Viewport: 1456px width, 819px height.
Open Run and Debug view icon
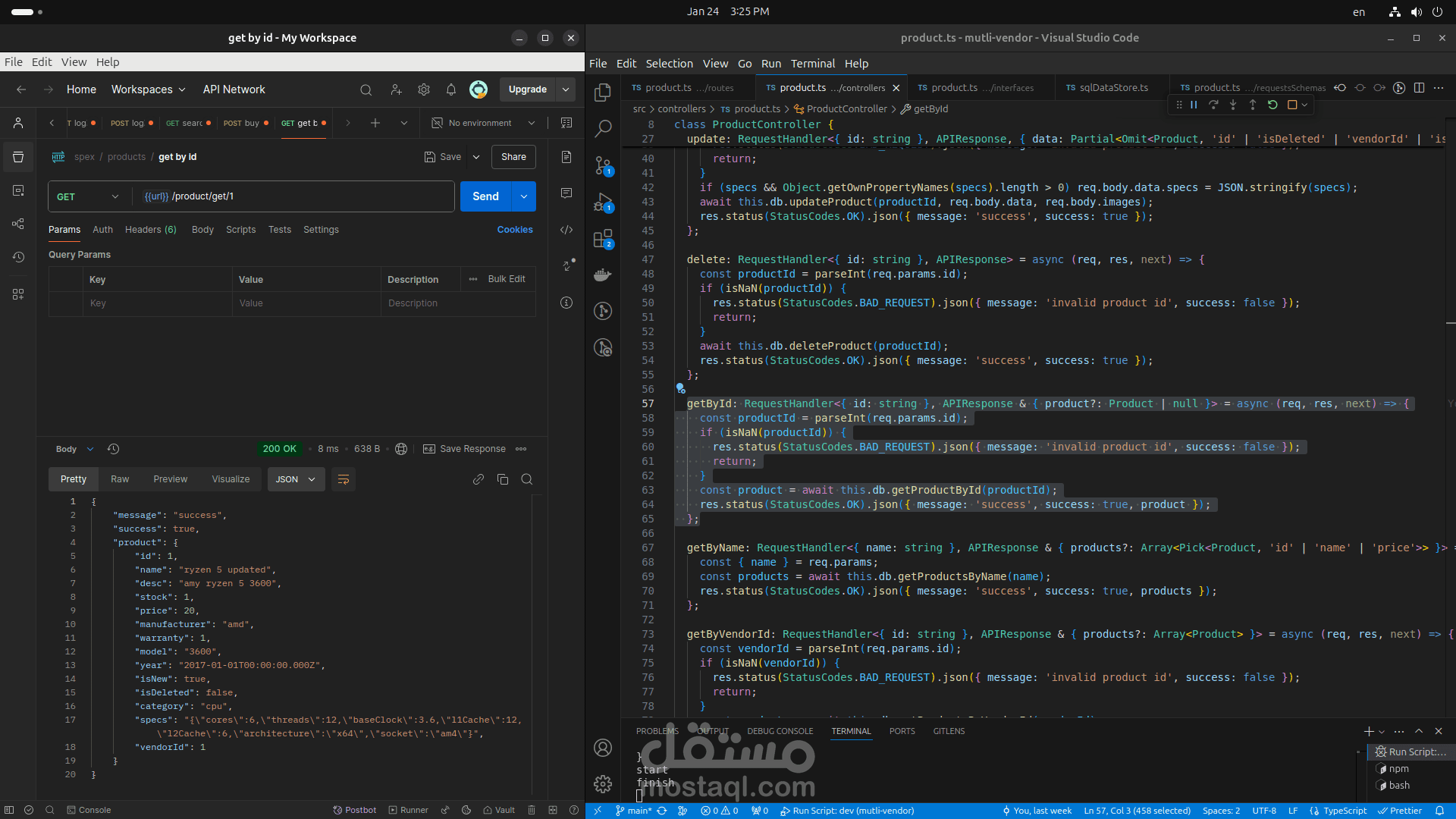[x=603, y=202]
